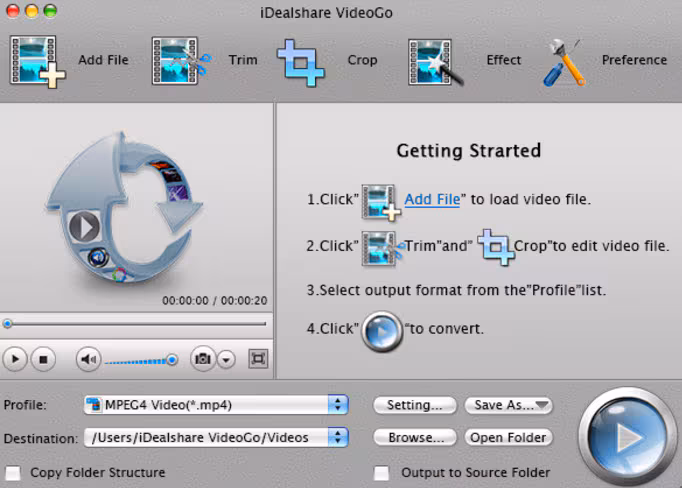Click the Add File link in Getting Started
The image size is (682, 488).
point(432,199)
